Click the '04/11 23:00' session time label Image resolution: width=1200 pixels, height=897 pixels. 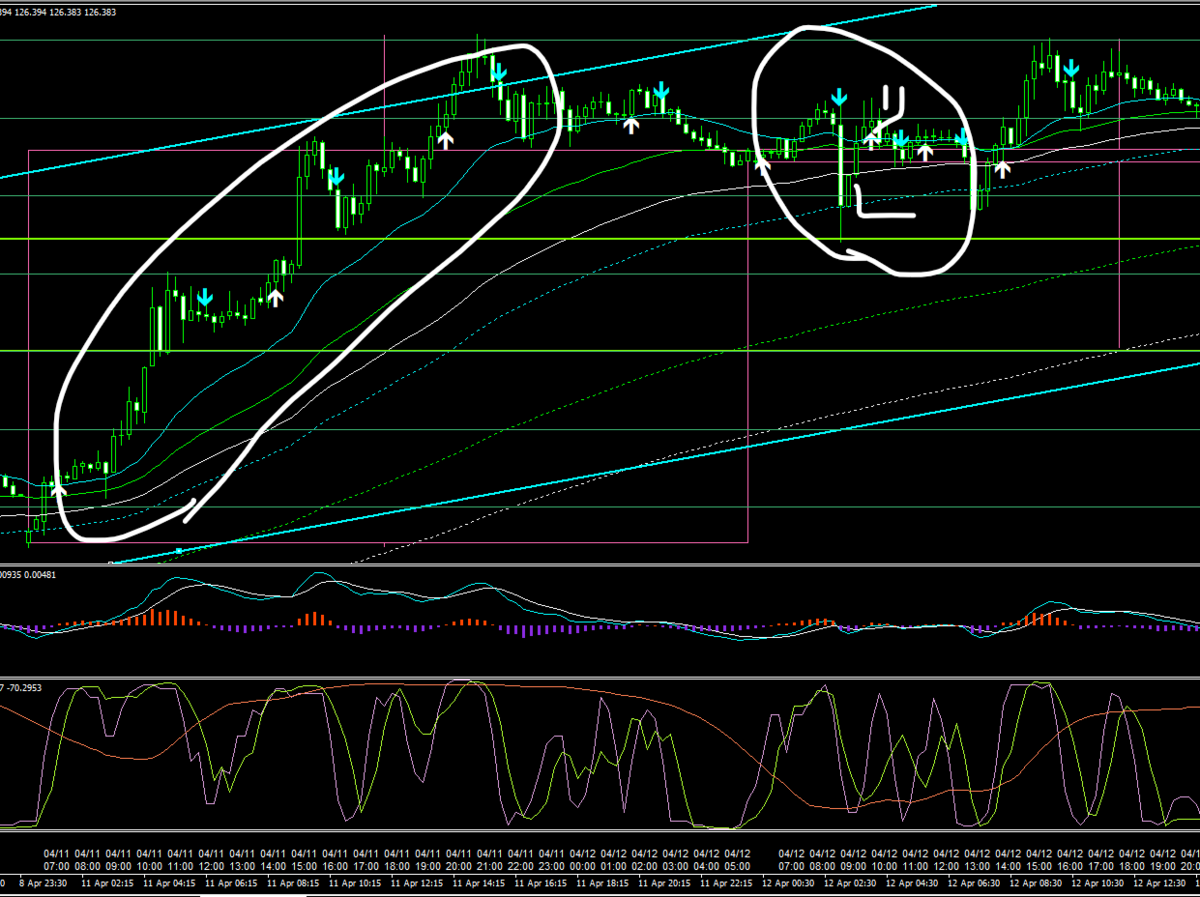coord(552,858)
